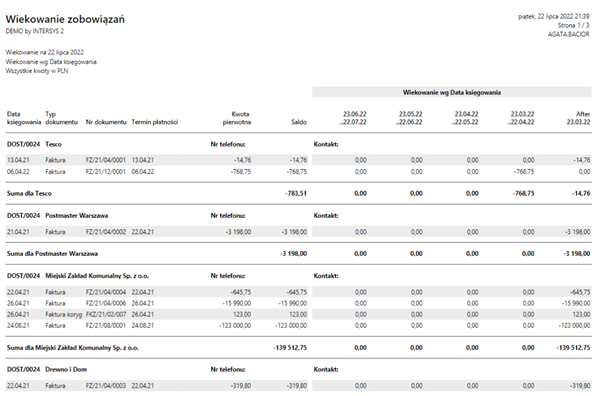Screen dimensions: 605x396
Task: Click the 'Nr dokumentu' column header
Action: [x=106, y=122]
